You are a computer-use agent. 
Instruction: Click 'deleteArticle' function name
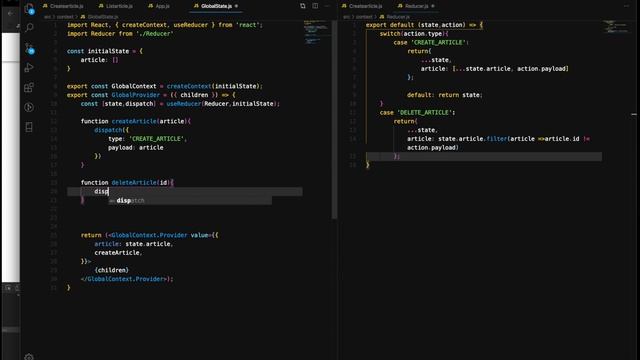tap(134, 182)
